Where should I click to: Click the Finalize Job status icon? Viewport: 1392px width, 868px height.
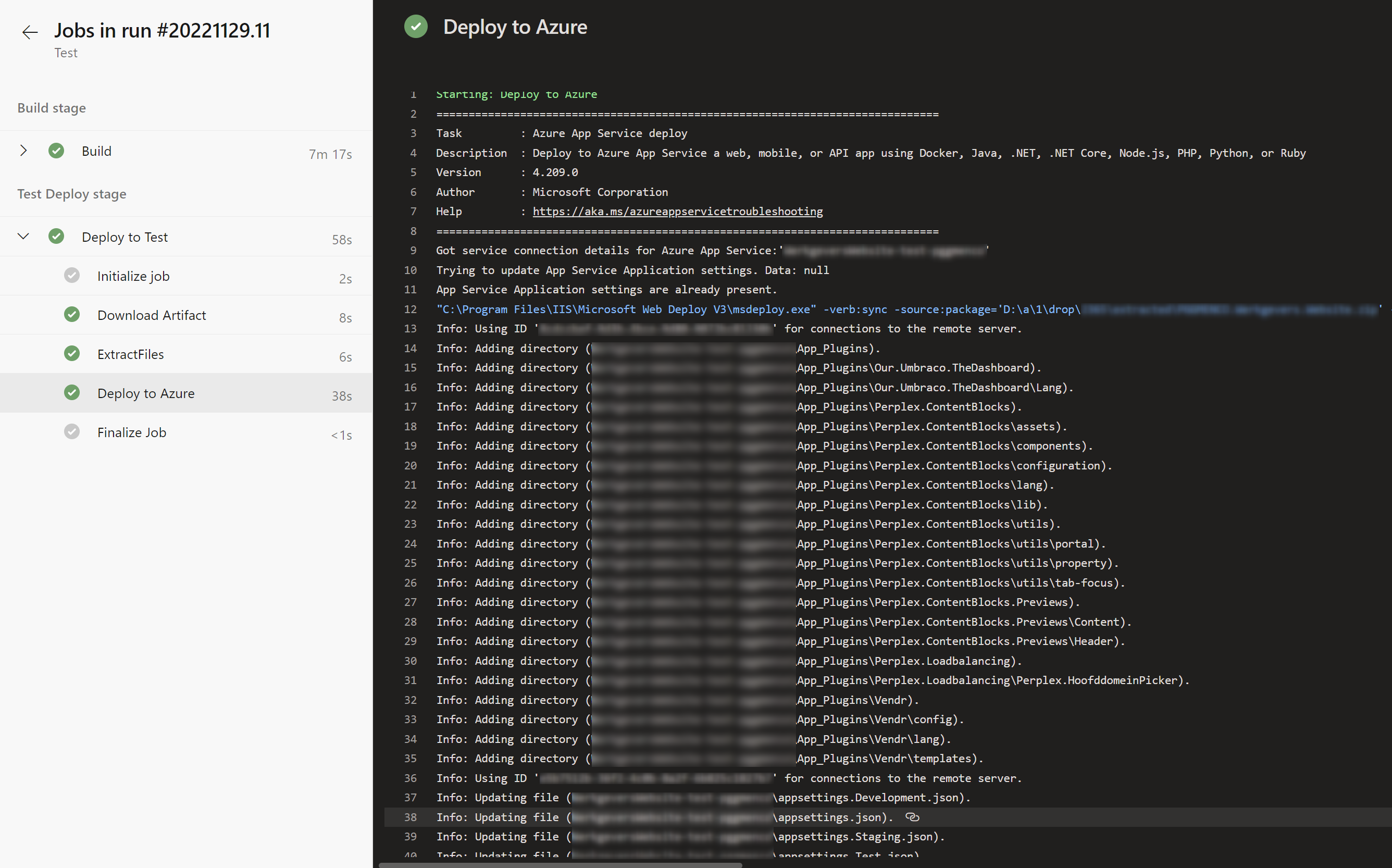pos(72,432)
